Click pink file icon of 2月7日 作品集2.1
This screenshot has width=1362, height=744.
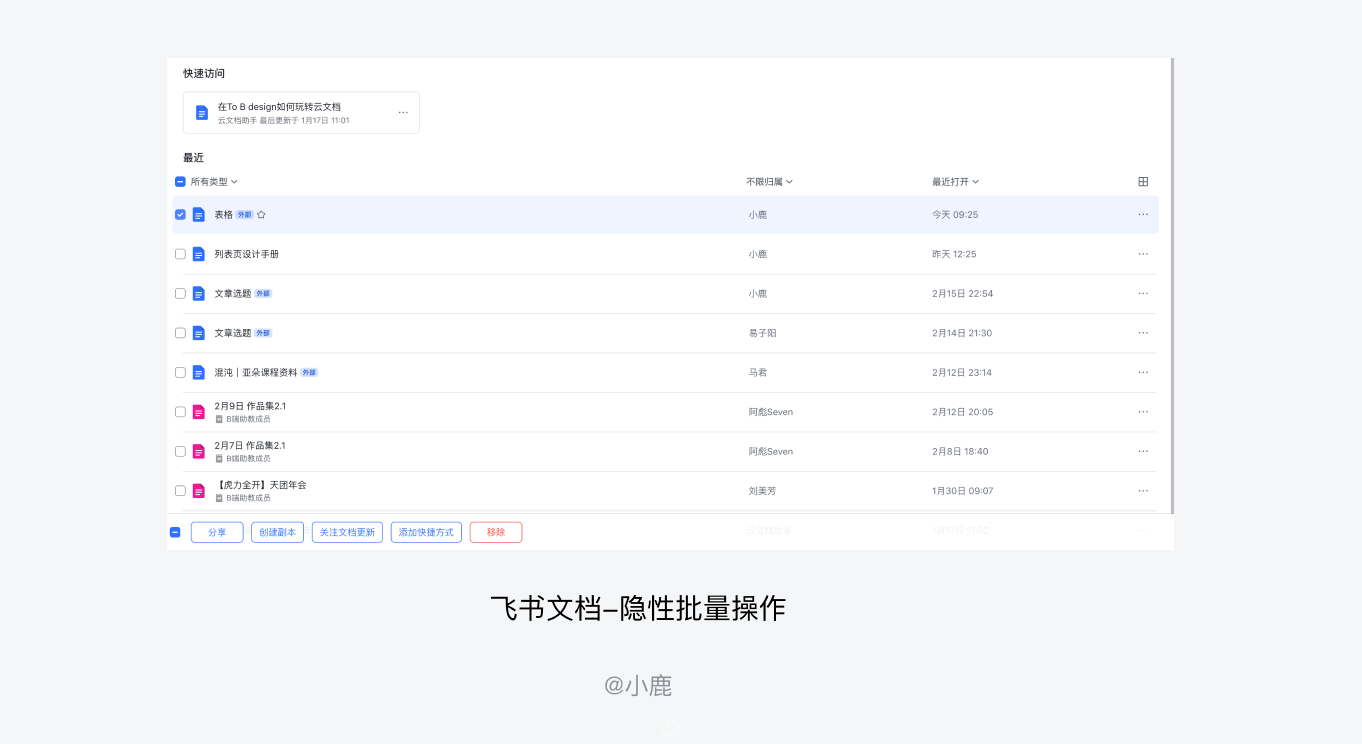[x=199, y=452]
